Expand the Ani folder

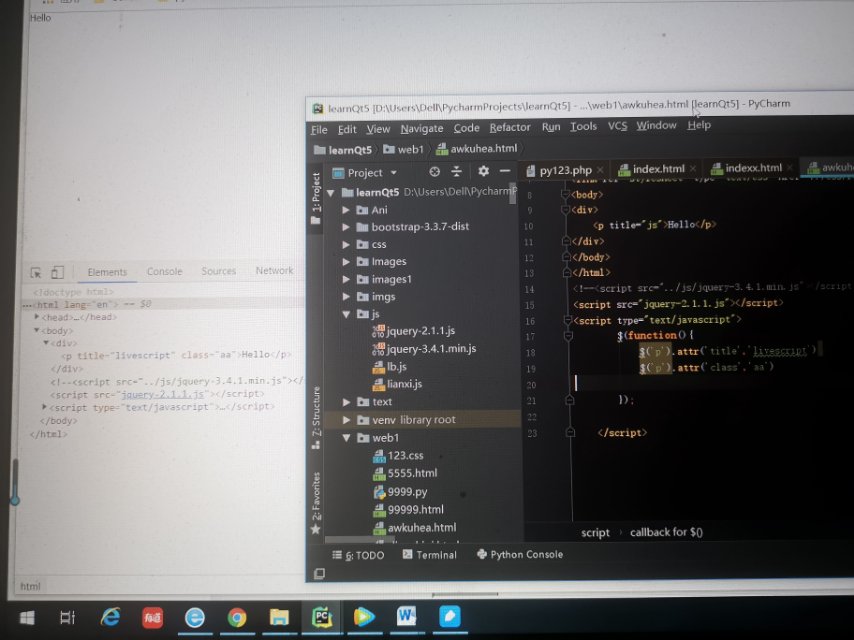(x=346, y=210)
